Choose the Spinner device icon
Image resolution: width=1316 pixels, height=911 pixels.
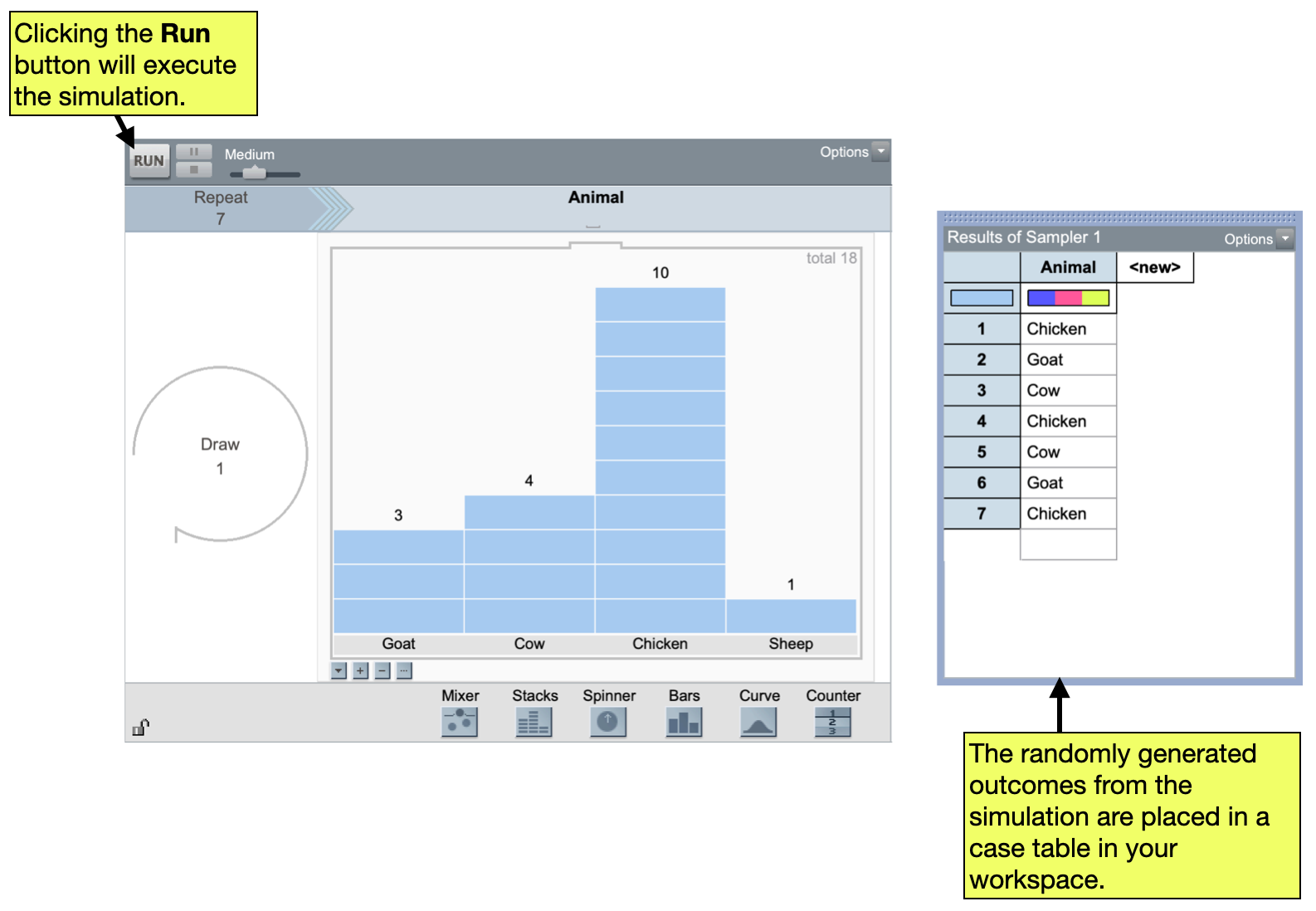pyautogui.click(x=608, y=722)
